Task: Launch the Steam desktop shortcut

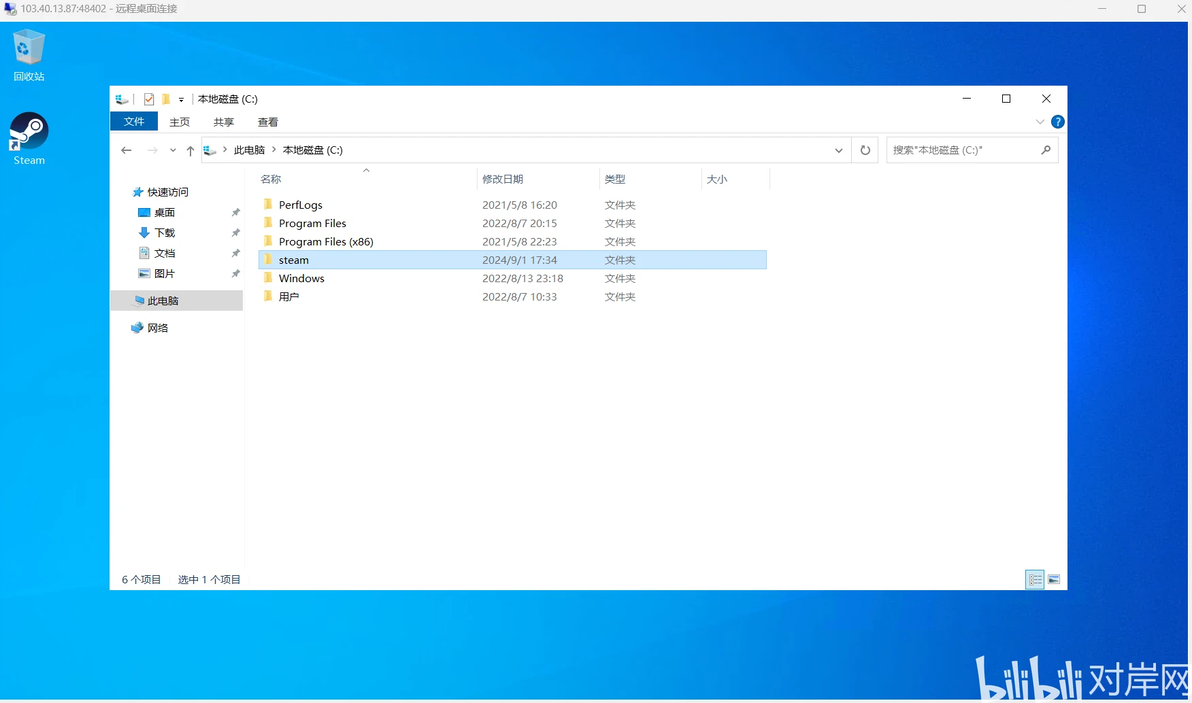Action: 29,139
